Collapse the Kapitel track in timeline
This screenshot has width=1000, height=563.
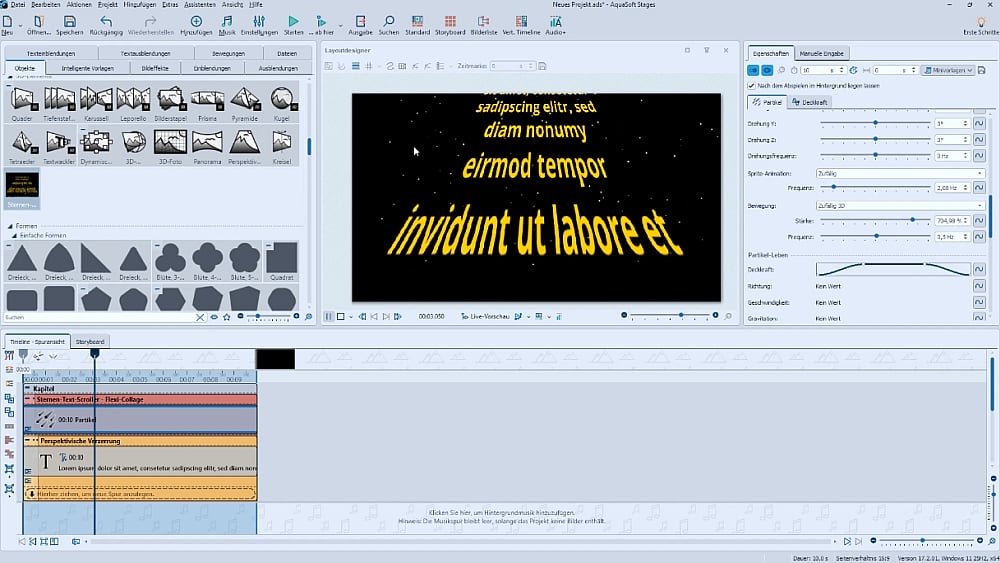(28, 388)
